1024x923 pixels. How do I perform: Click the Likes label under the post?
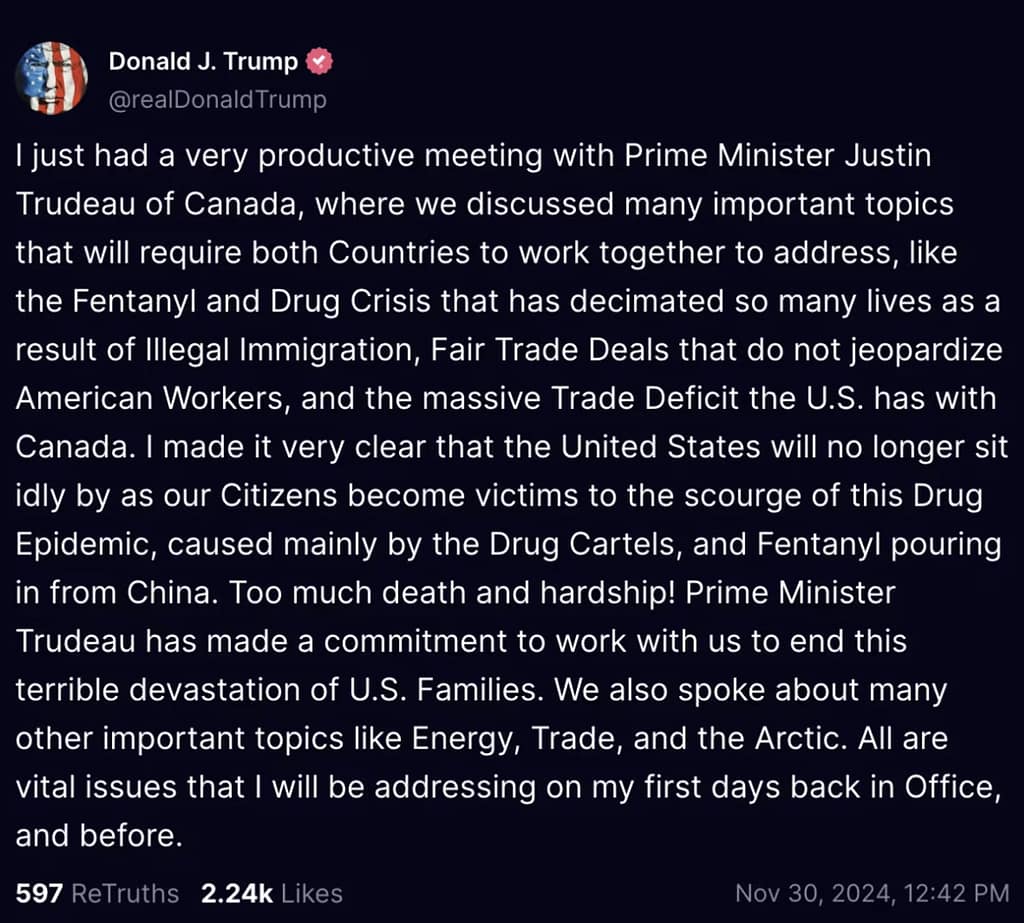click(x=309, y=893)
